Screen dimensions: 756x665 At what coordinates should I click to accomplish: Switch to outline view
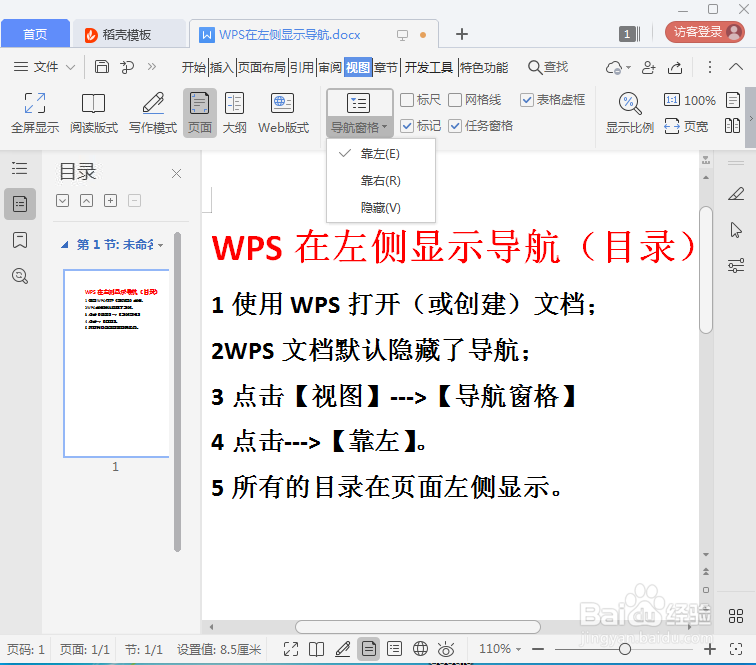(x=234, y=113)
